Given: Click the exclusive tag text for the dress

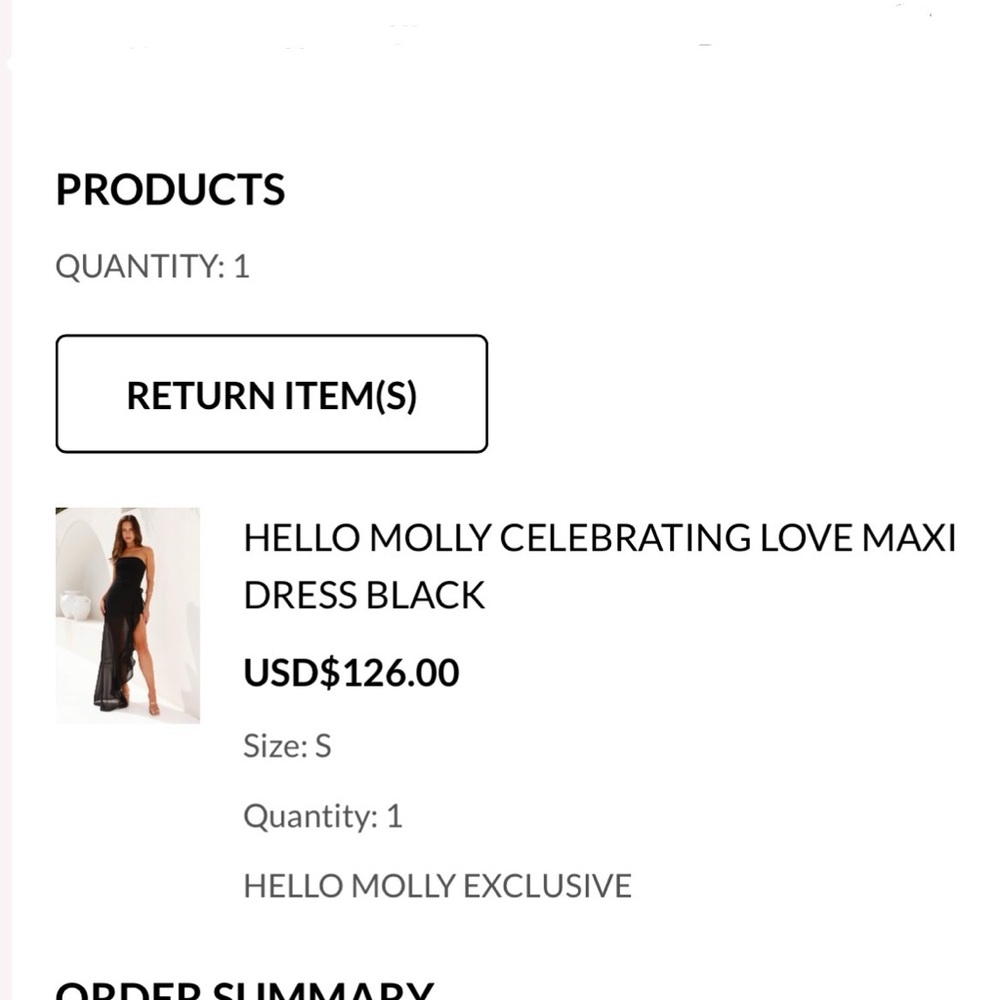Looking at the screenshot, I should tap(437, 884).
